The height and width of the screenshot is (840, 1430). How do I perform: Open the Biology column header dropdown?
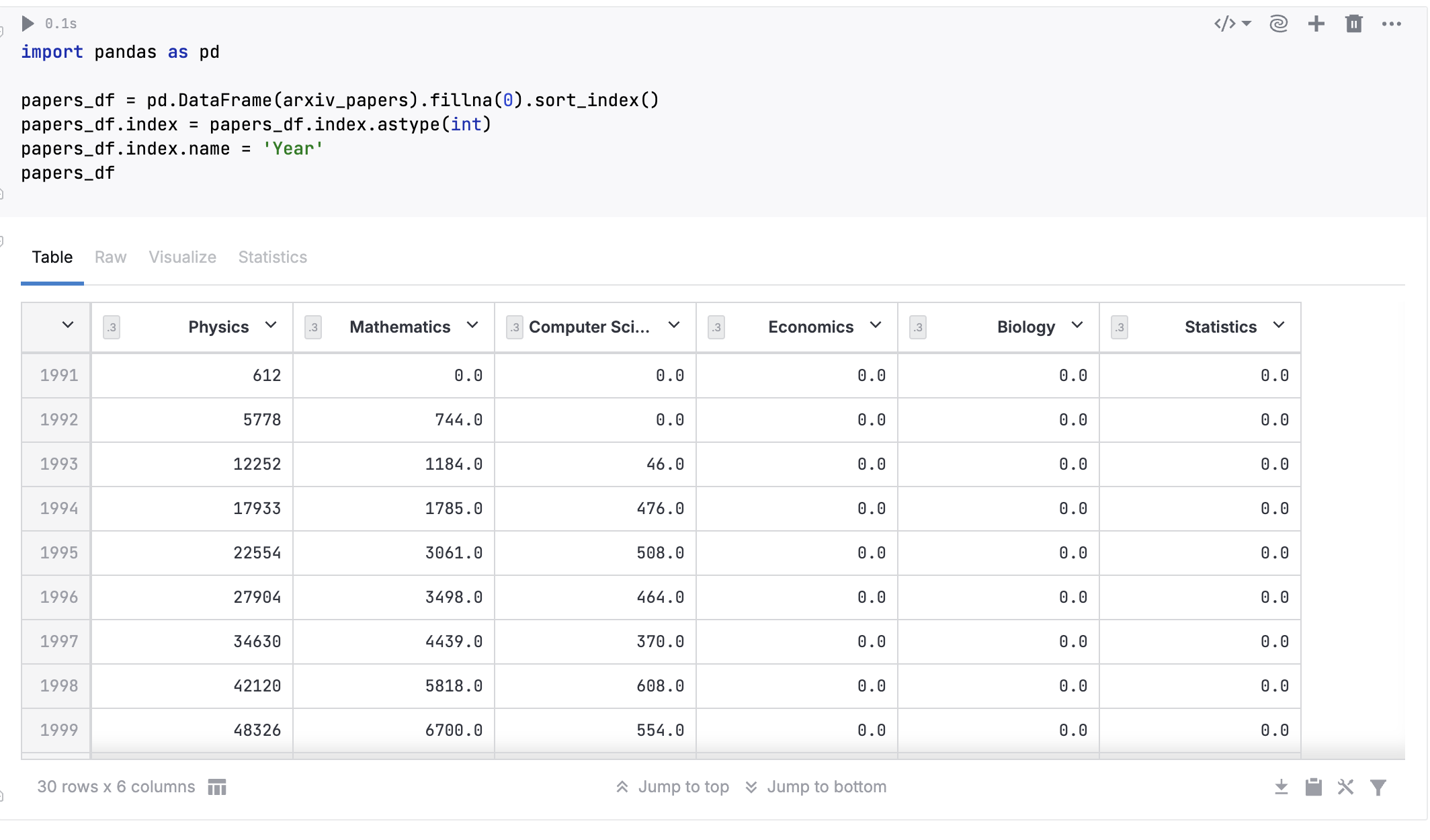pyautogui.click(x=1077, y=326)
